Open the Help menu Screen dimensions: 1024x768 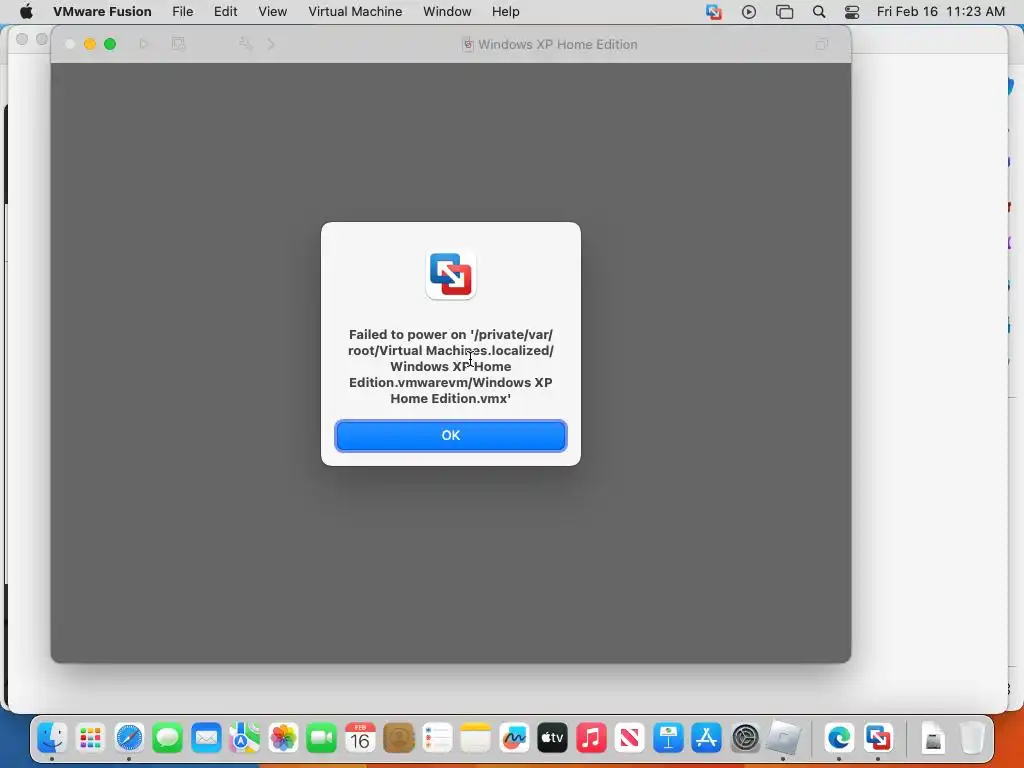pos(505,12)
